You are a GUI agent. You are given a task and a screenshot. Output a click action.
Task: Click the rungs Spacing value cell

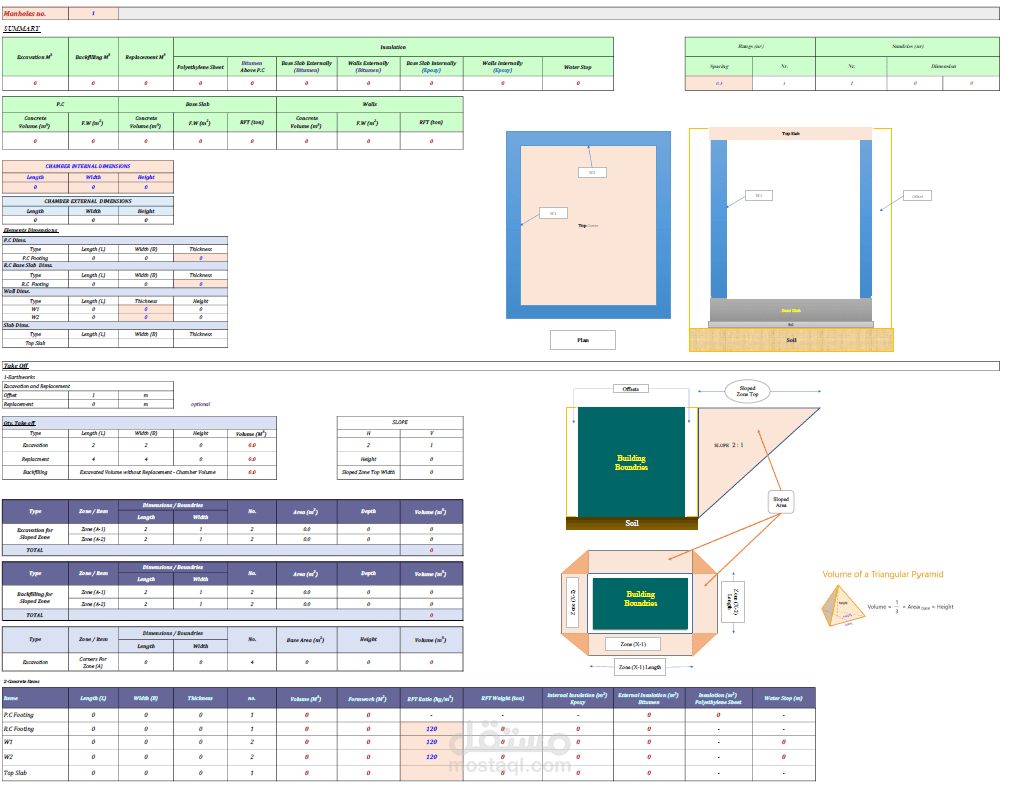(719, 83)
